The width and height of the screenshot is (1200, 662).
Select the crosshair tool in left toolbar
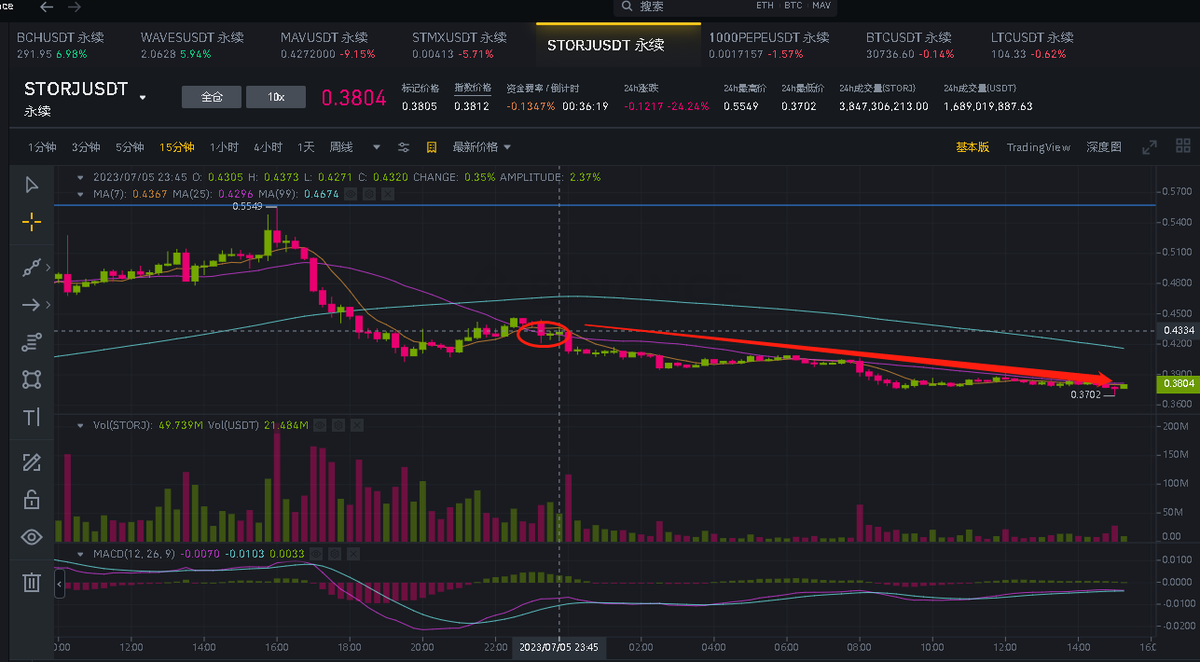(32, 222)
